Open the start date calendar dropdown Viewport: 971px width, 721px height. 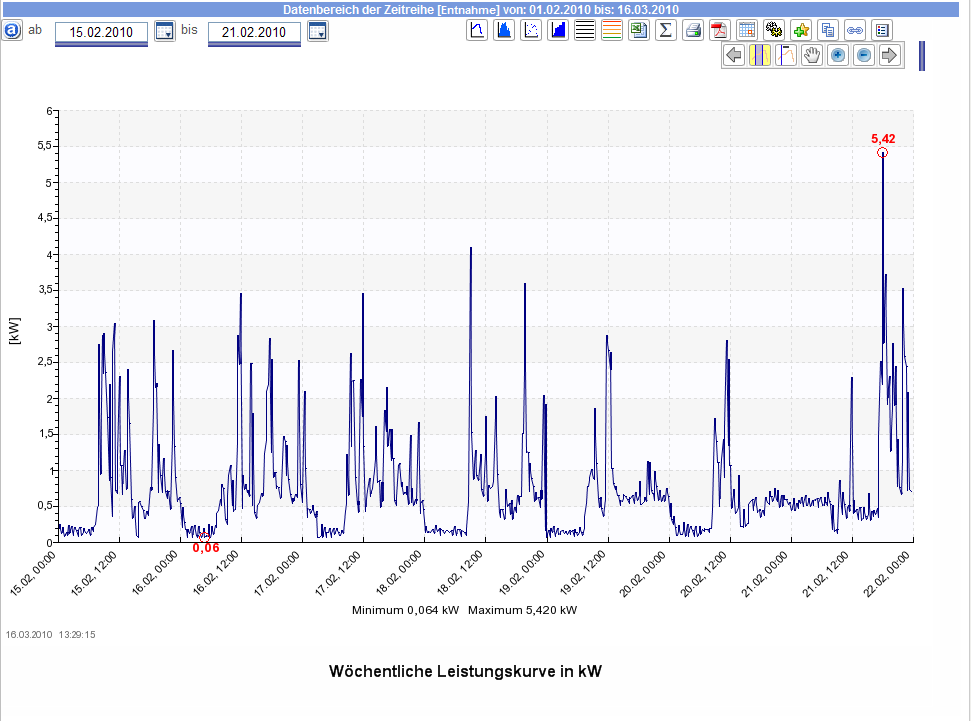pos(165,31)
